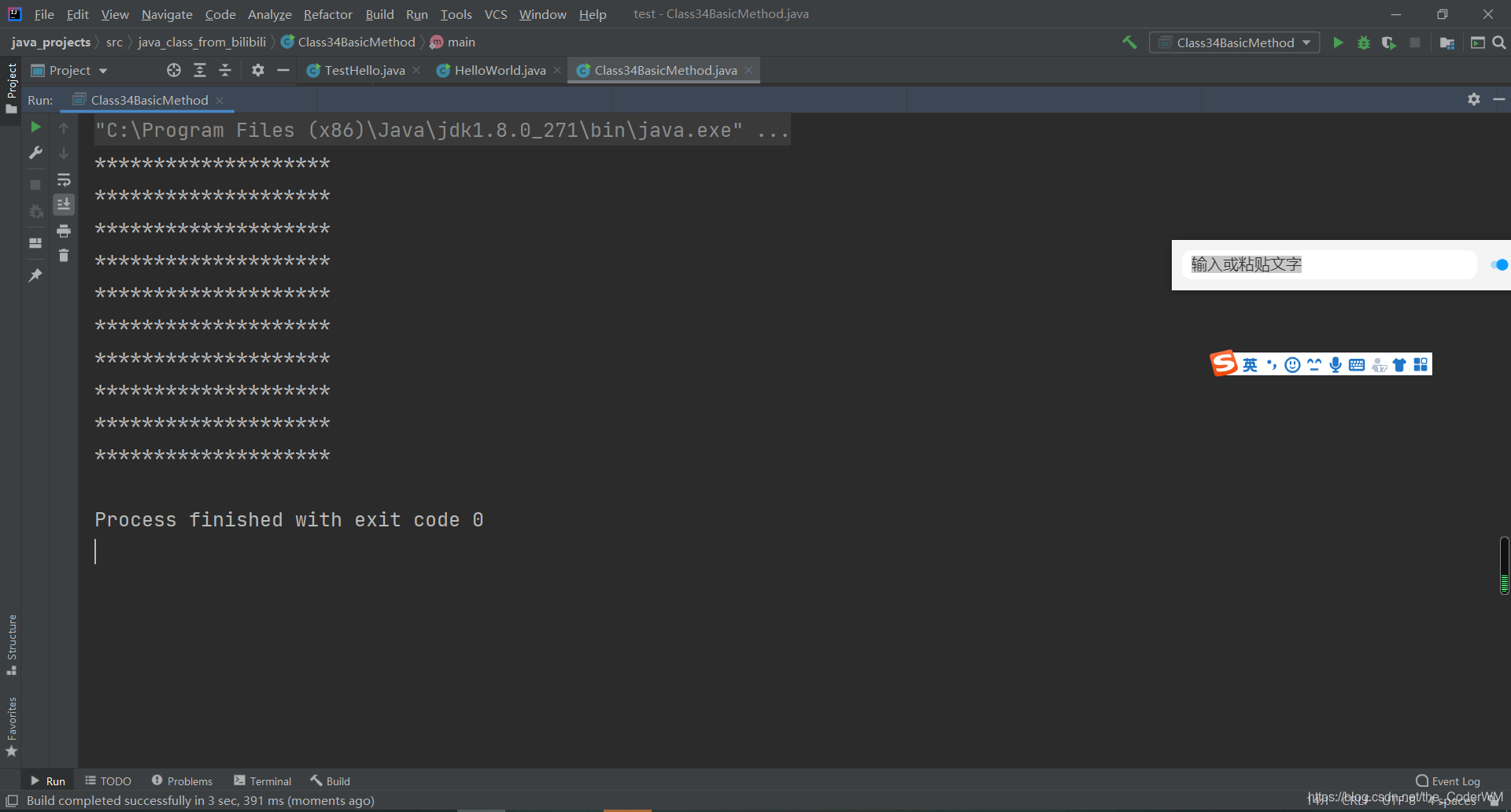The width and height of the screenshot is (1511, 812).
Task: Open run configuration wrench settings
Action: tap(35, 153)
